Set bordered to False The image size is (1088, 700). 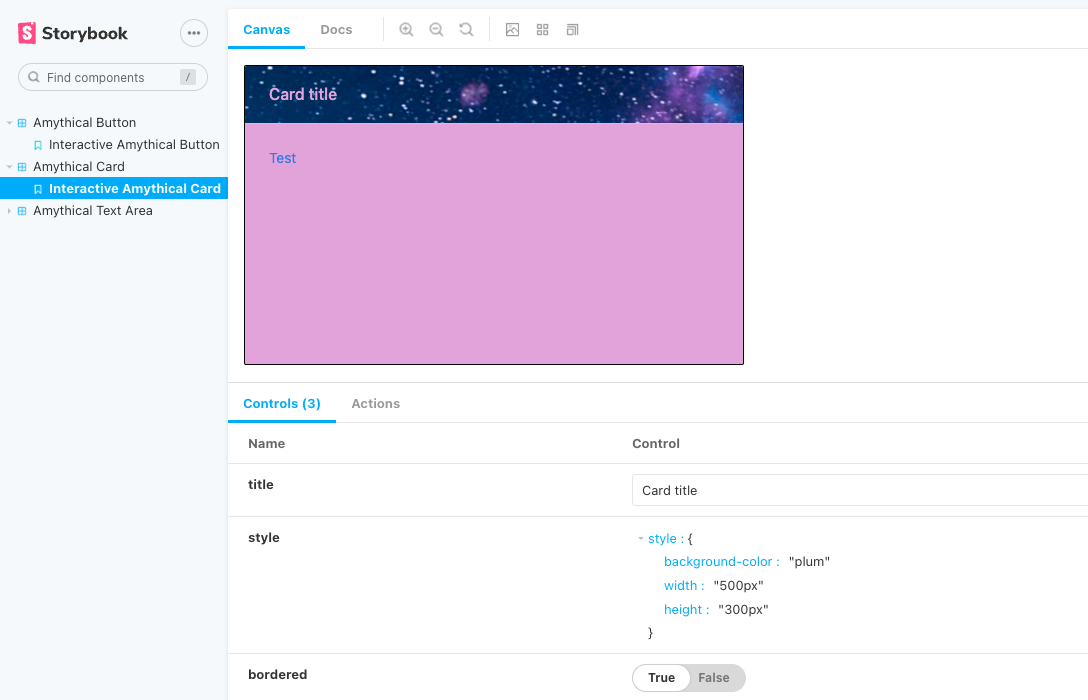pos(714,678)
